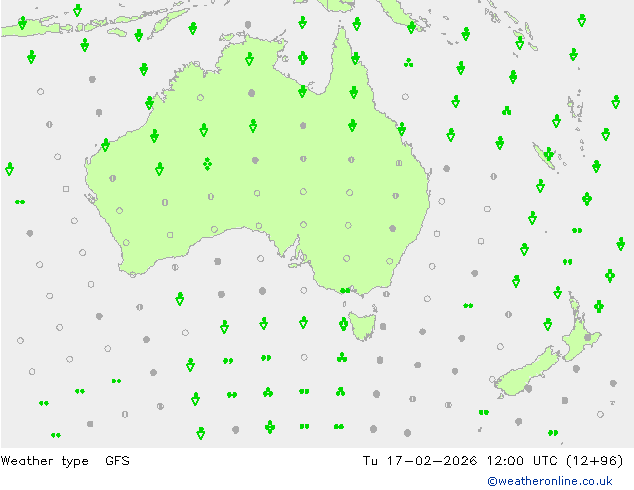Image resolution: width=634 pixels, height=490 pixels.
Task: Select the 'Tu 17-02-2026 12:00 UTC (12+96)' timestamp
Action: point(492,461)
